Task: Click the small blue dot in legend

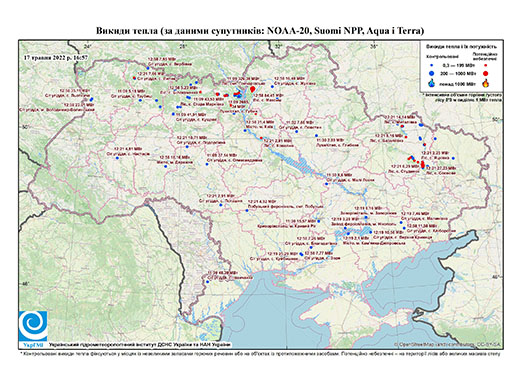Action: point(432,65)
